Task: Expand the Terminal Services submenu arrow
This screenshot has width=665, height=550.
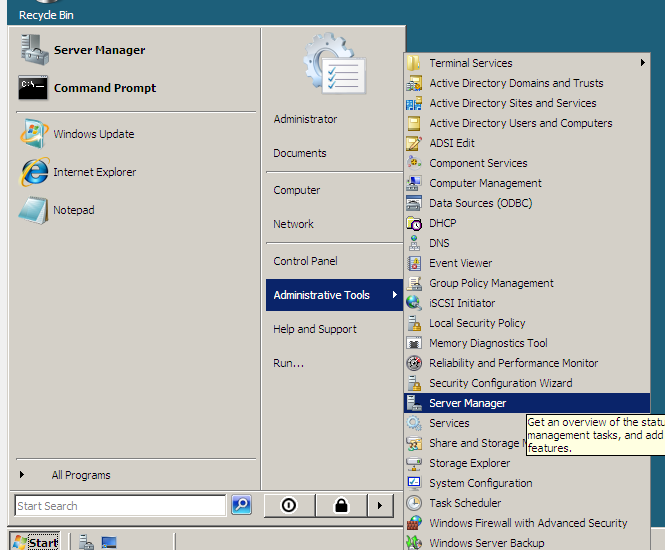Action: (643, 63)
